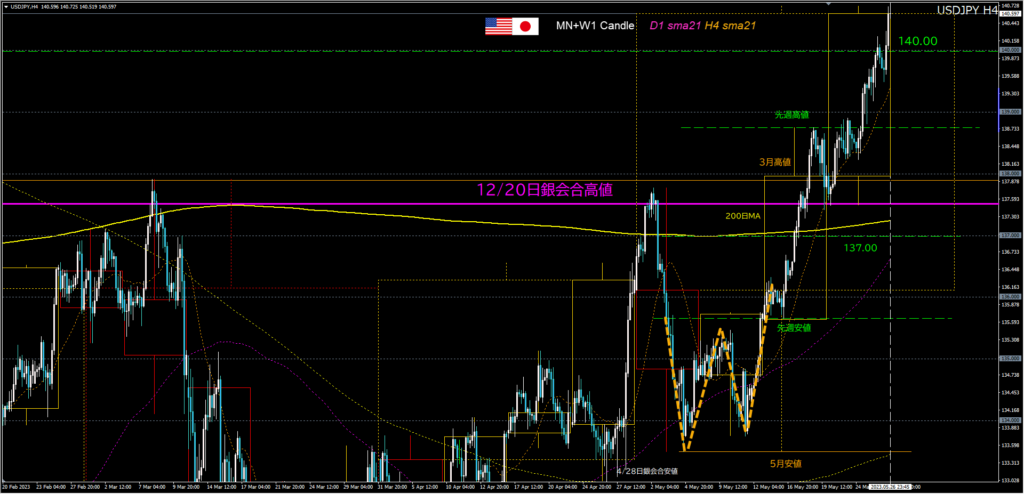Click the MN+W1 Candle indicator label
This screenshot has width=1024, height=494.
coord(595,25)
